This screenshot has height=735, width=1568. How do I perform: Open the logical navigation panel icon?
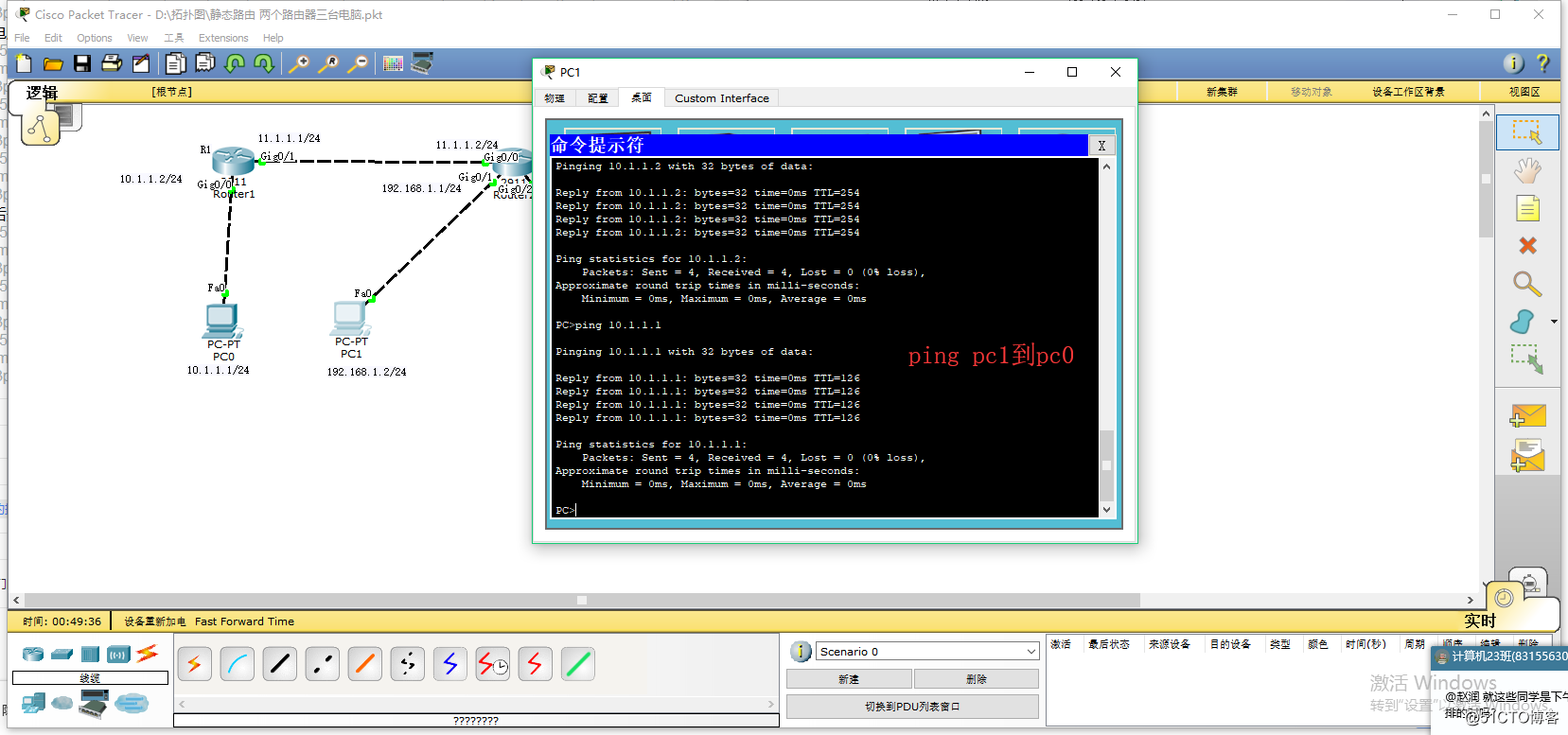coord(40,127)
